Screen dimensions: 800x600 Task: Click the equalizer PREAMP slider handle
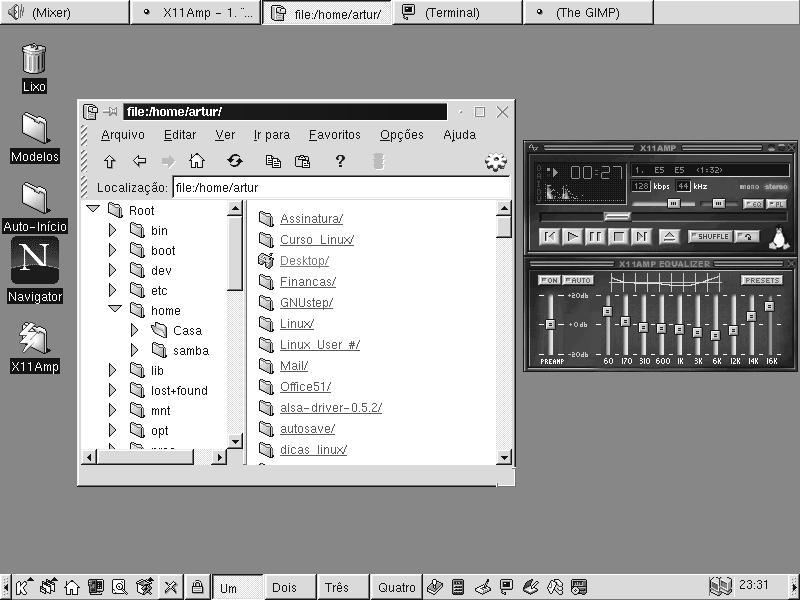(x=550, y=324)
